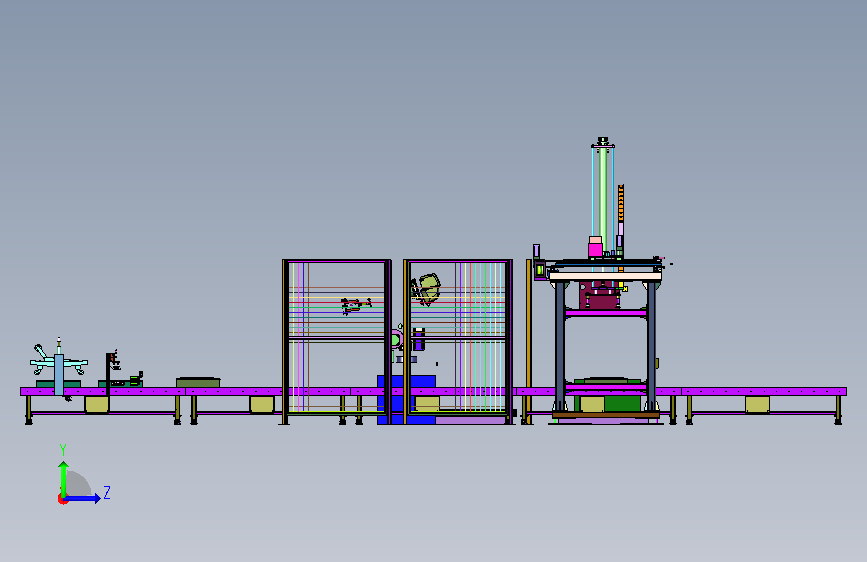
Task: Click the blue Z axis arrow of the triad
Action: 83,498
